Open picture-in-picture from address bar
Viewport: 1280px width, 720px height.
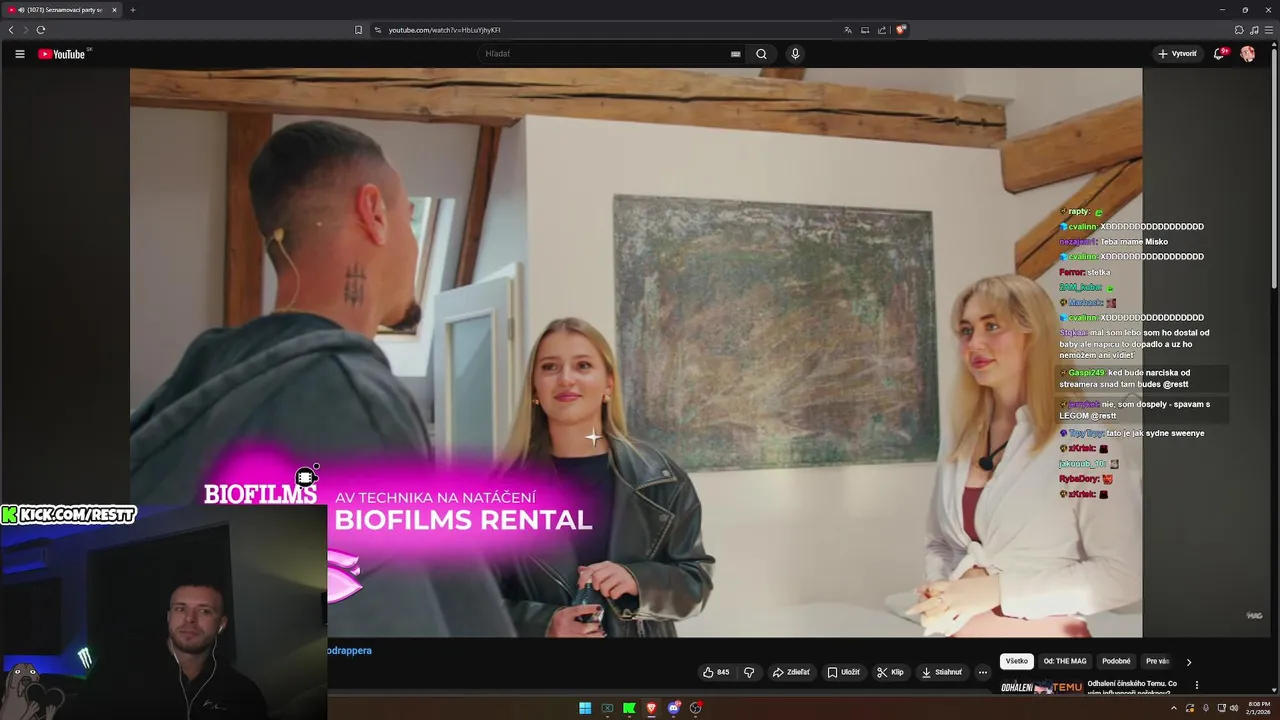[x=865, y=30]
